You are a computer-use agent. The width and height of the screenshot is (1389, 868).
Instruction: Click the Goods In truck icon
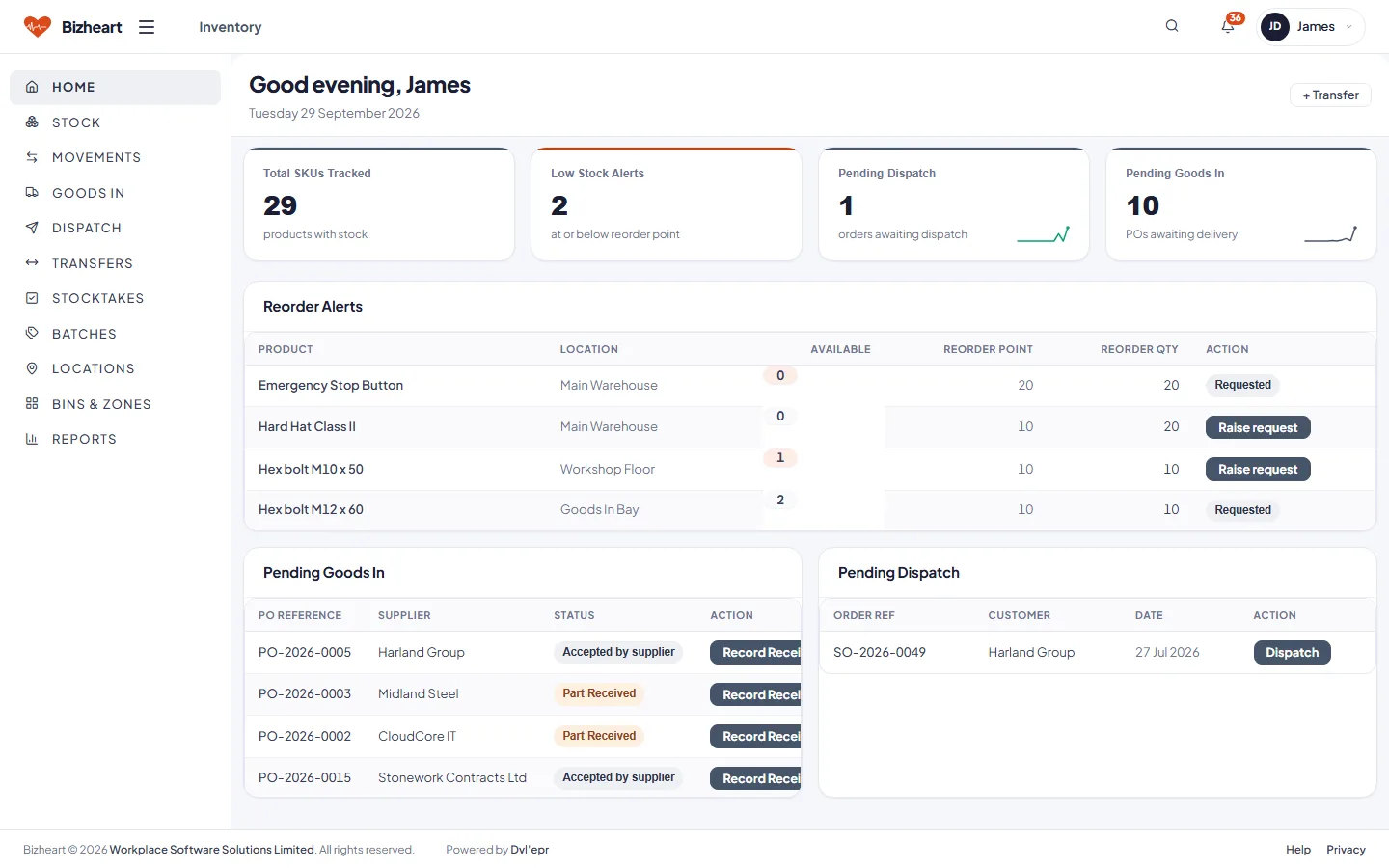pyautogui.click(x=32, y=193)
